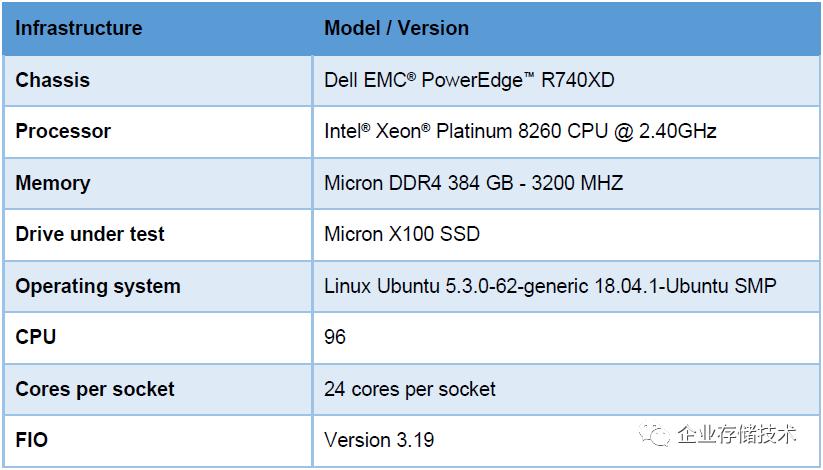This screenshot has width=823, height=470.
Task: Select the Micron X100 SSD cell
Action: click(402, 234)
